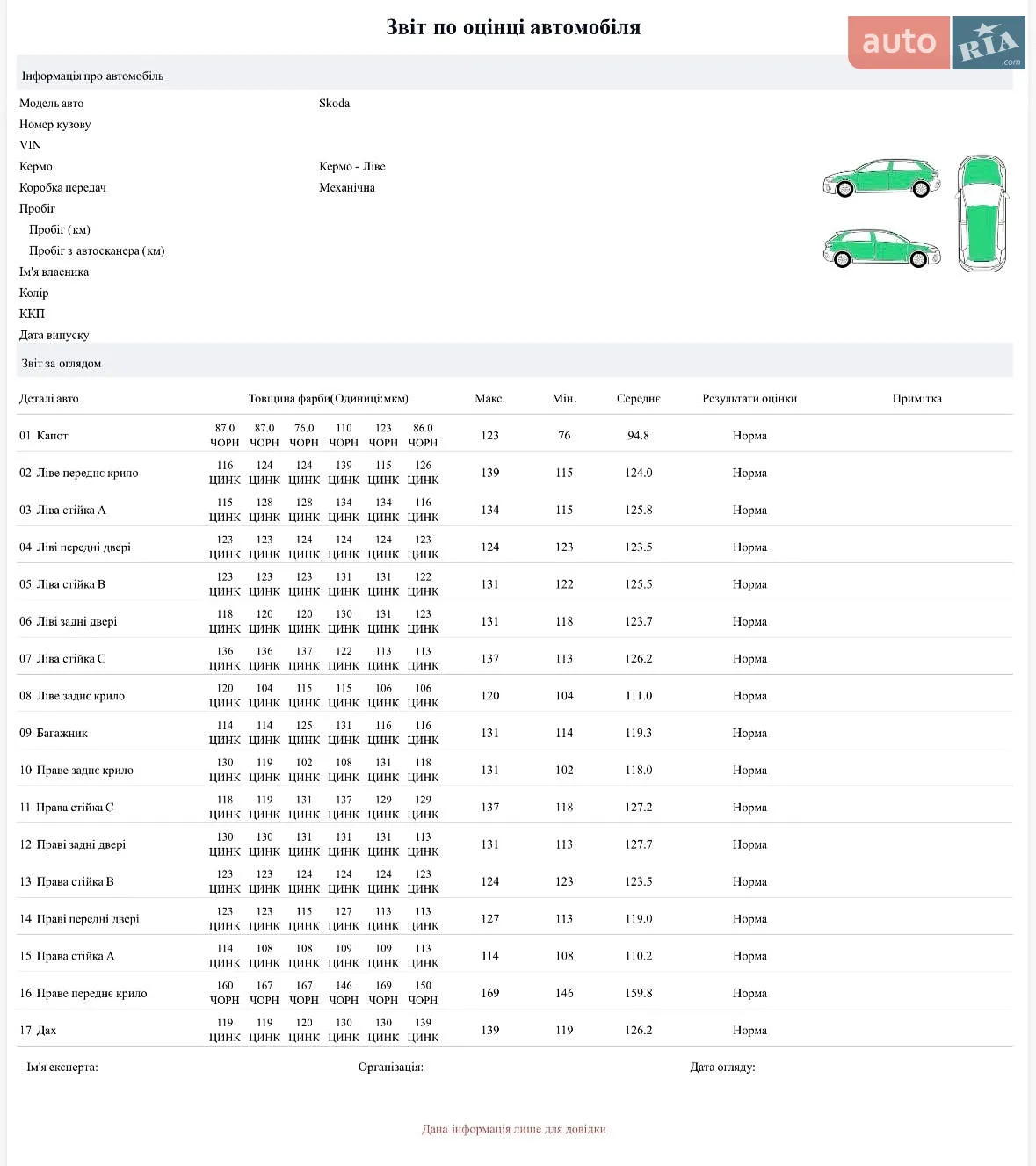Select the top side-view car diagram
1036x1166 pixels.
click(881, 178)
